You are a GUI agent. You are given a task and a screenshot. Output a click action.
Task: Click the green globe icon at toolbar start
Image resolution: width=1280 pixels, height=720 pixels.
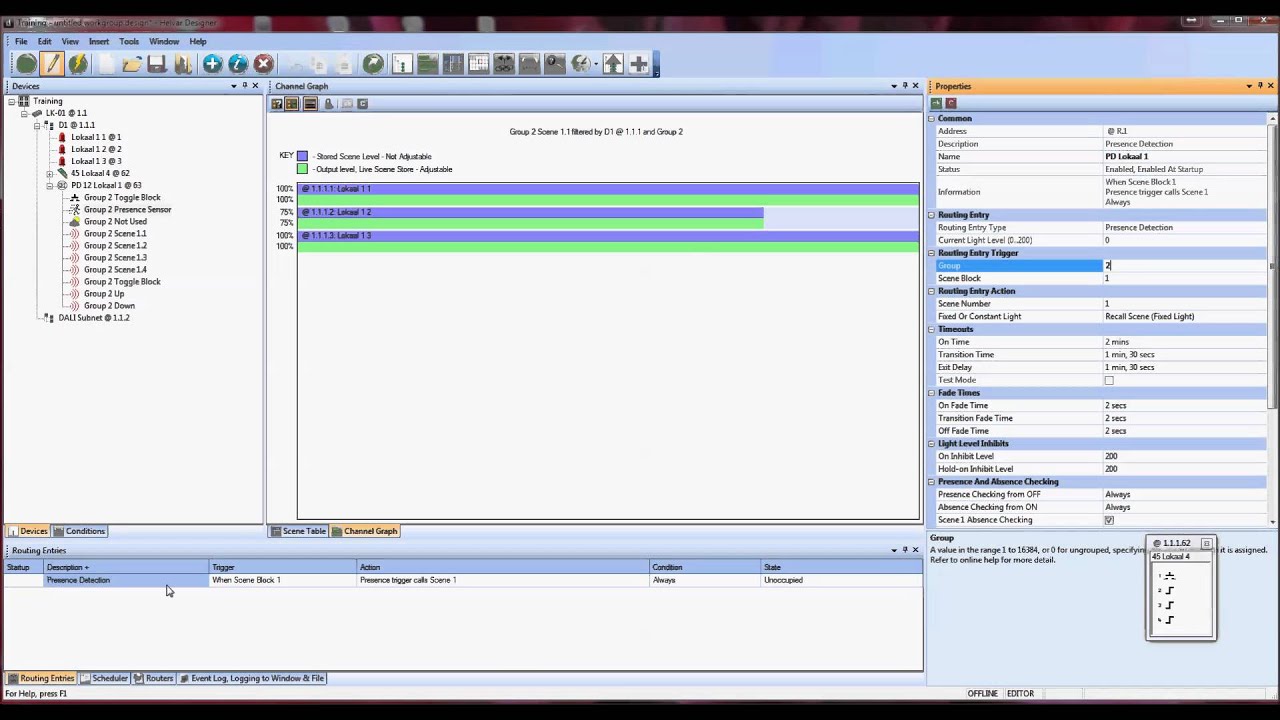26,64
